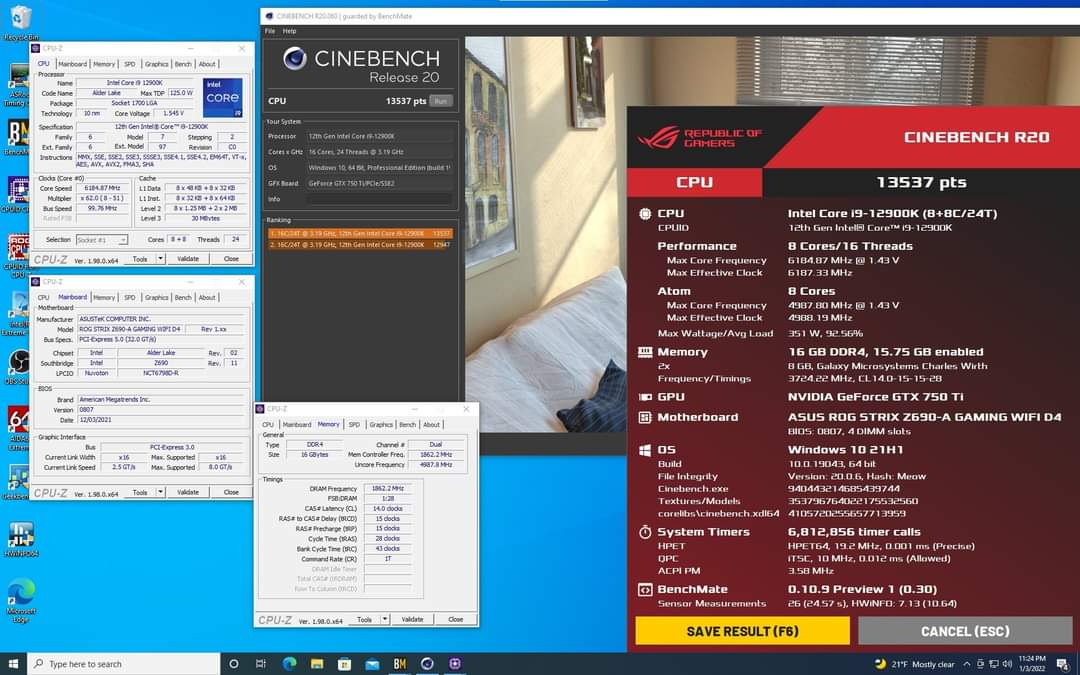Open Bench tab in top CPU-Z window
The width and height of the screenshot is (1080, 675).
tap(183, 64)
